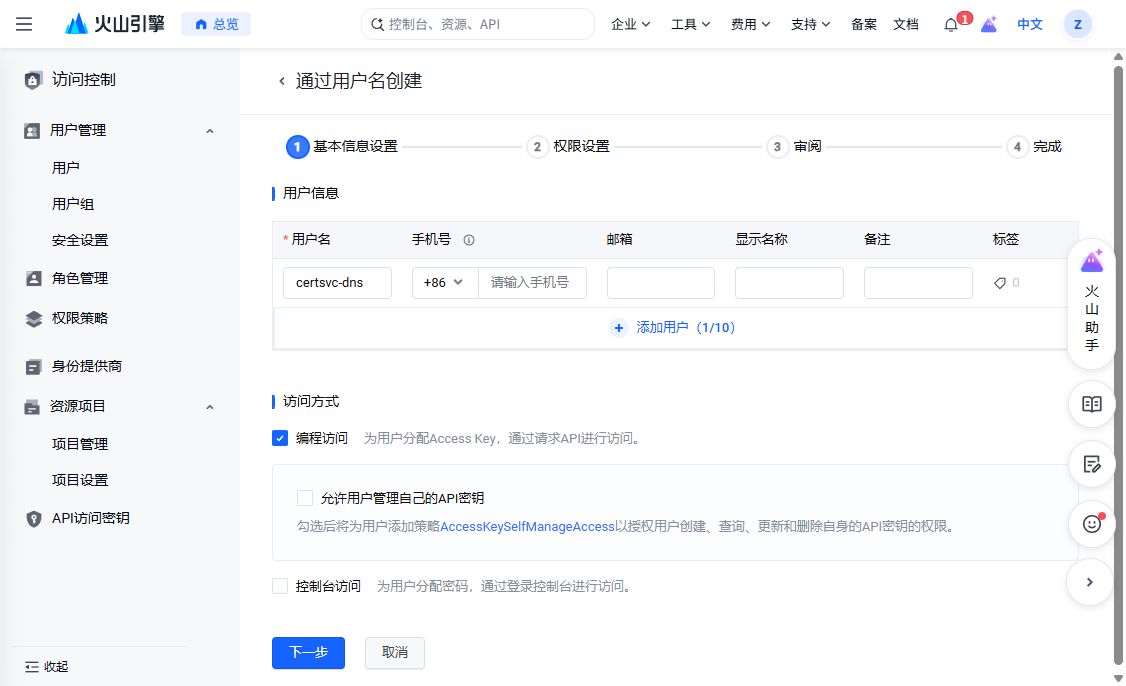Viewport: 1126px width, 686px height.
Task: Click the 身份提供商 sidebar icon
Action: point(33,366)
